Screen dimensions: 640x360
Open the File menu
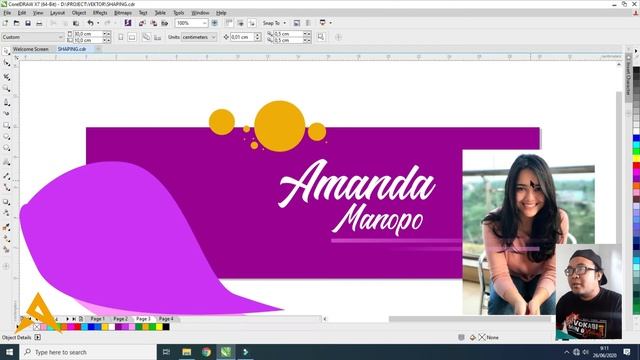pos(7,13)
